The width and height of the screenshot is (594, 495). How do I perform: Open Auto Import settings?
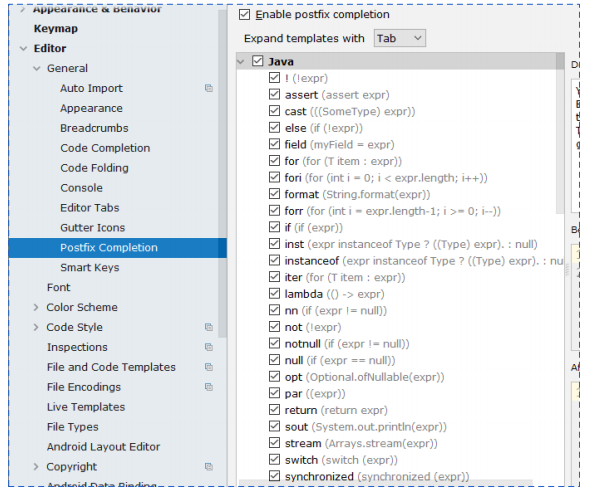[x=91, y=88]
